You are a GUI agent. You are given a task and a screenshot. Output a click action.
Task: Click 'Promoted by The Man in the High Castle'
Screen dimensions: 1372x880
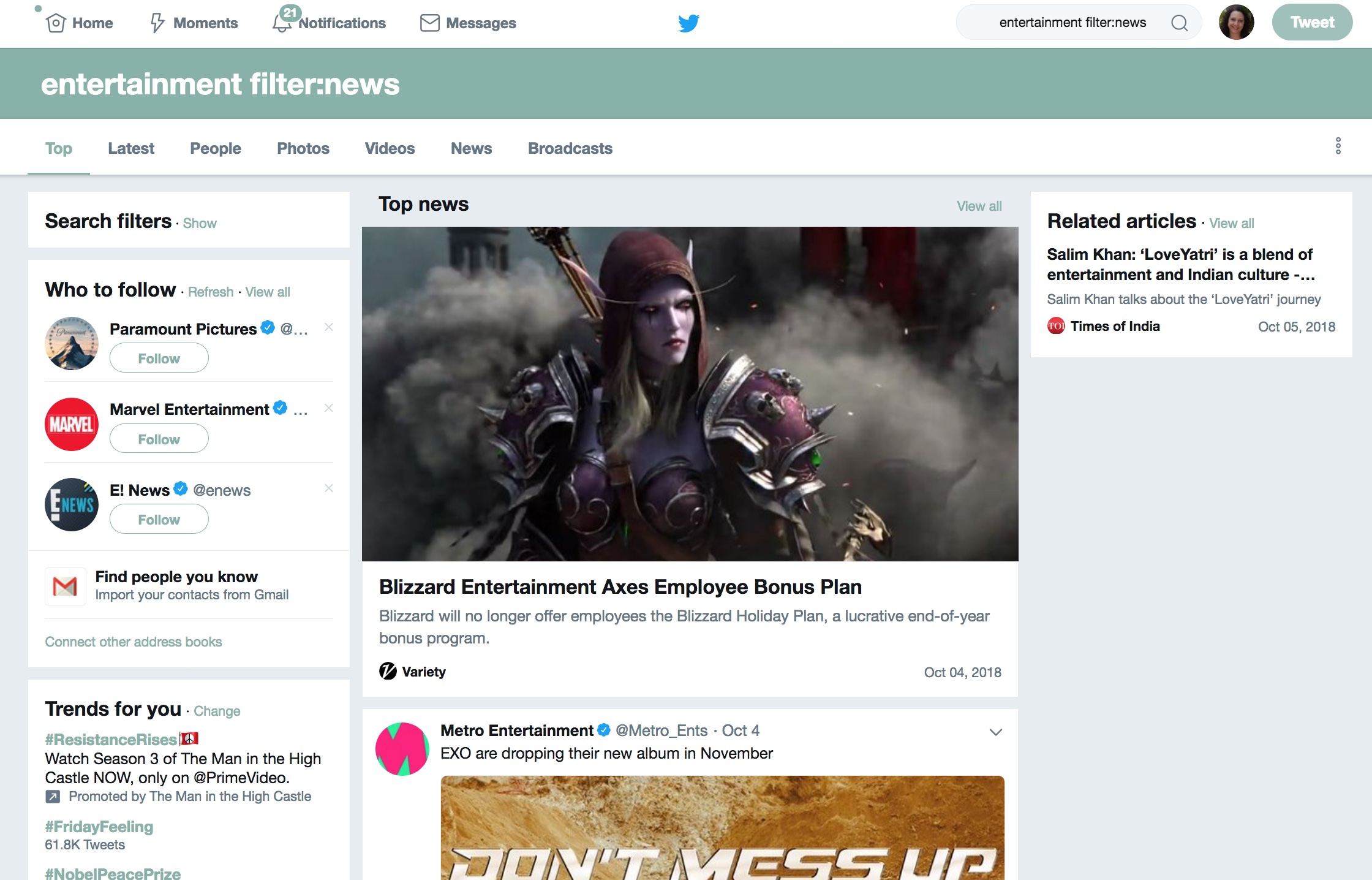pyautogui.click(x=190, y=796)
